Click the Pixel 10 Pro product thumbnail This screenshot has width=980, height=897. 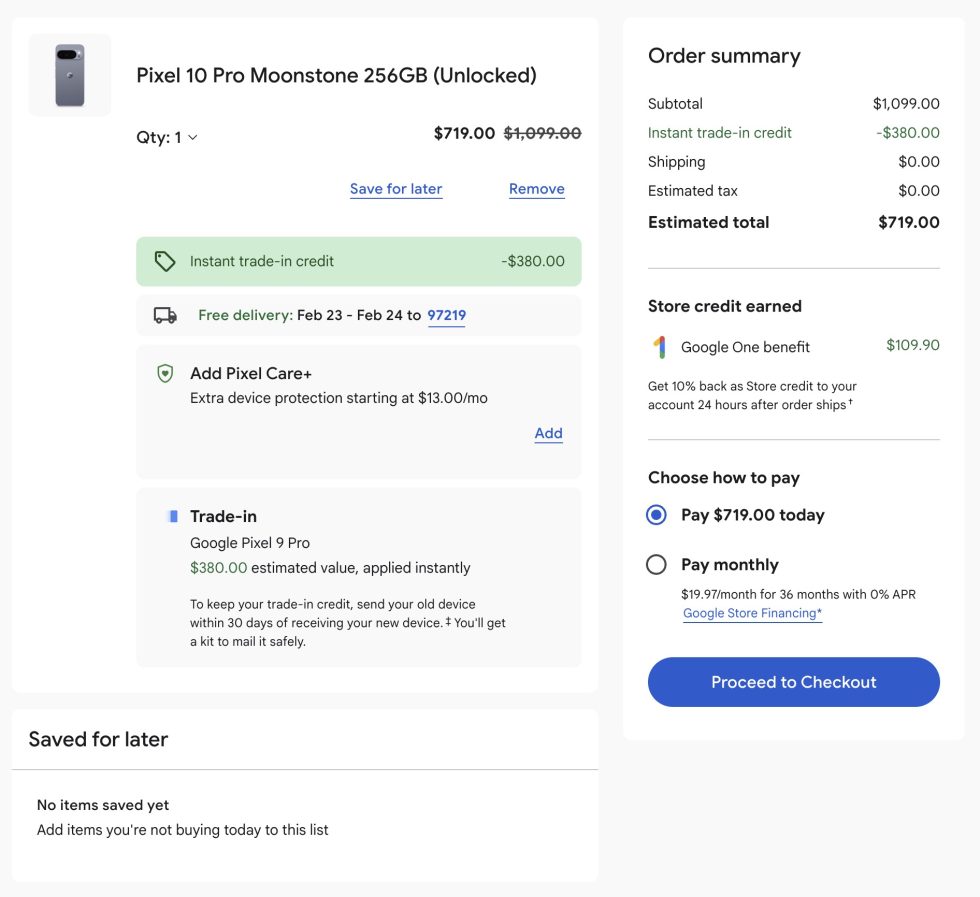point(69,74)
